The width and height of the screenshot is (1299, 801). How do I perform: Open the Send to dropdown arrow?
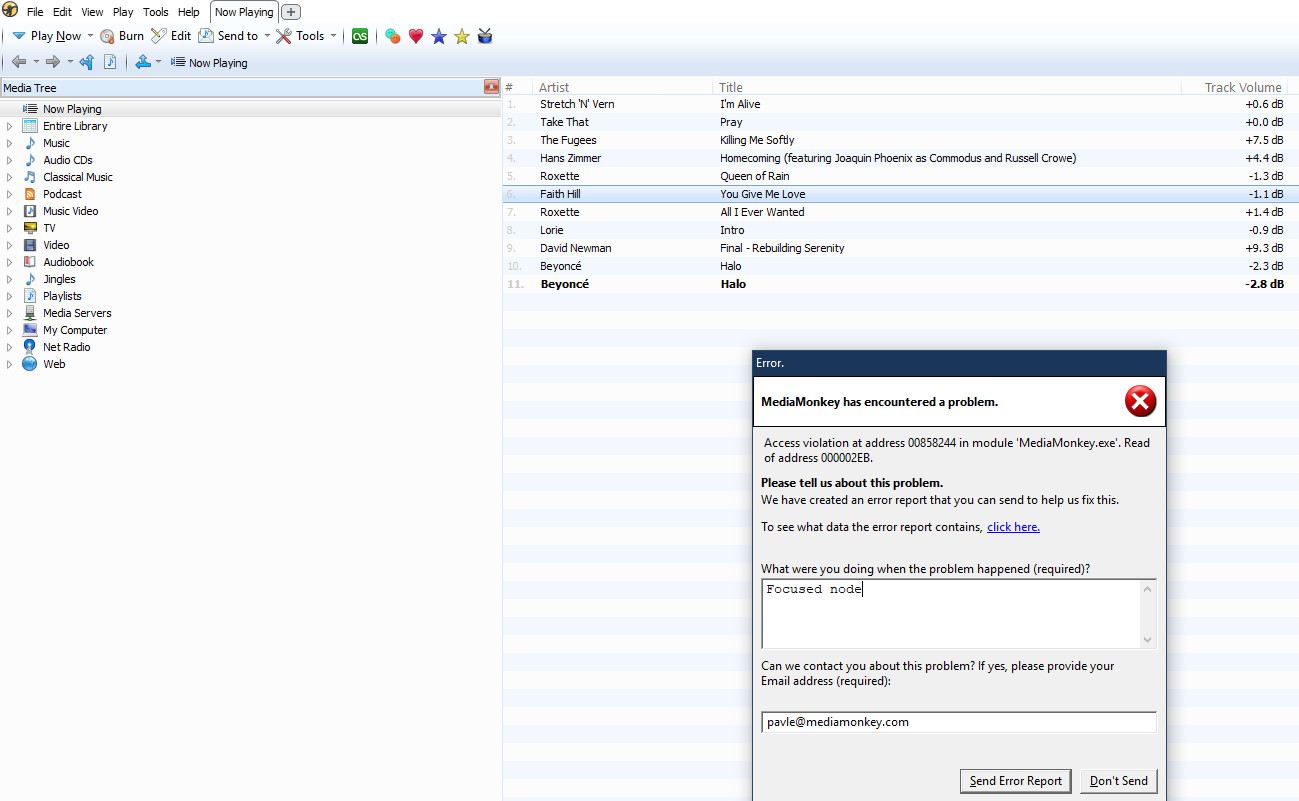click(267, 36)
